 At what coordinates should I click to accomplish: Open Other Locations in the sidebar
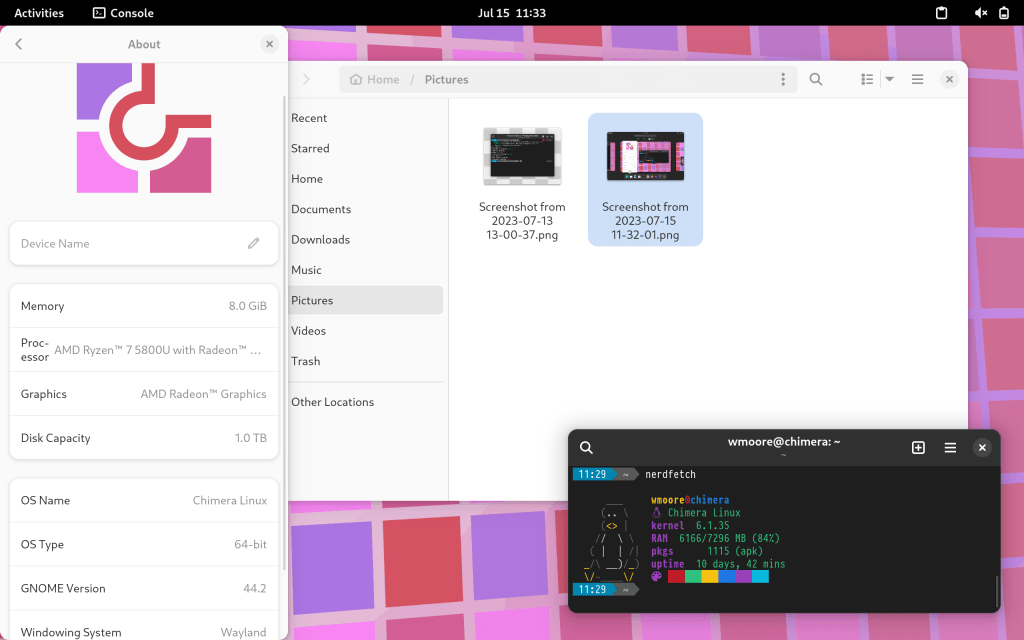pos(332,402)
